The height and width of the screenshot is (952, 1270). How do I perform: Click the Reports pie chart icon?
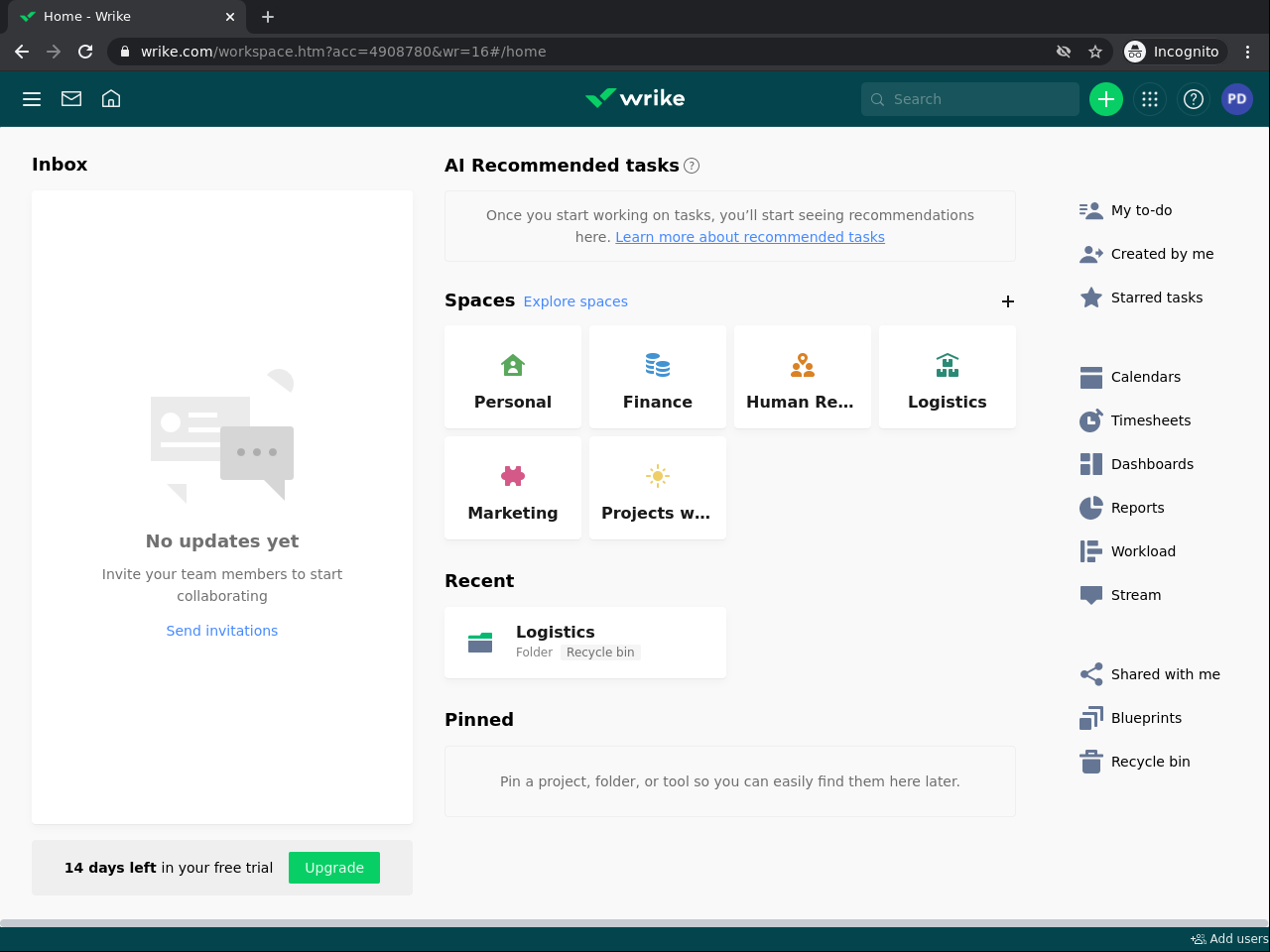click(x=1091, y=508)
